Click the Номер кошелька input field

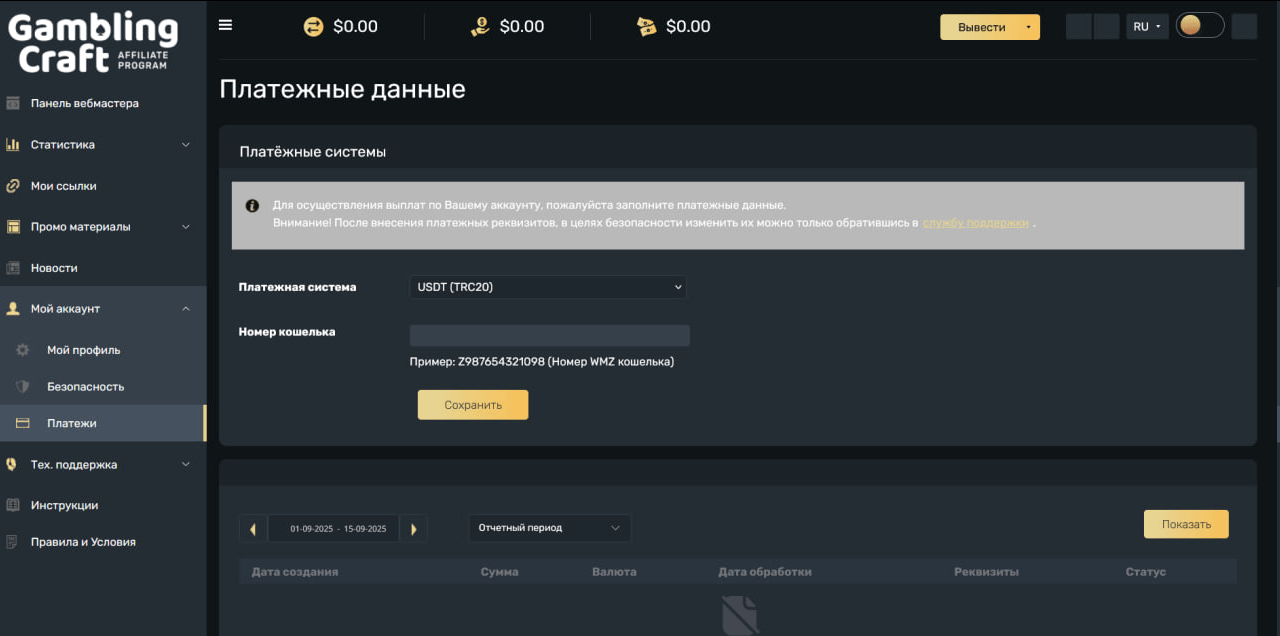tap(549, 336)
